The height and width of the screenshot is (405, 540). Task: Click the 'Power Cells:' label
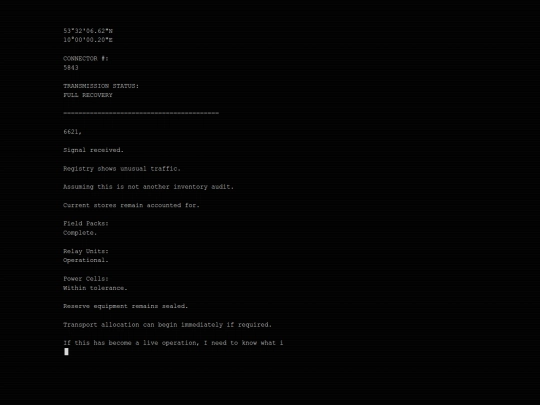click(x=86, y=279)
